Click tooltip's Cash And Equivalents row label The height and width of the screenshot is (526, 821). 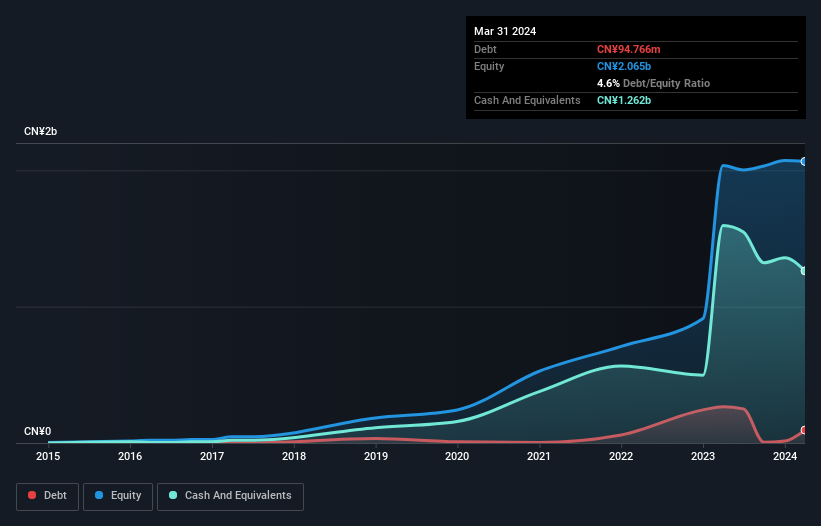coord(527,100)
